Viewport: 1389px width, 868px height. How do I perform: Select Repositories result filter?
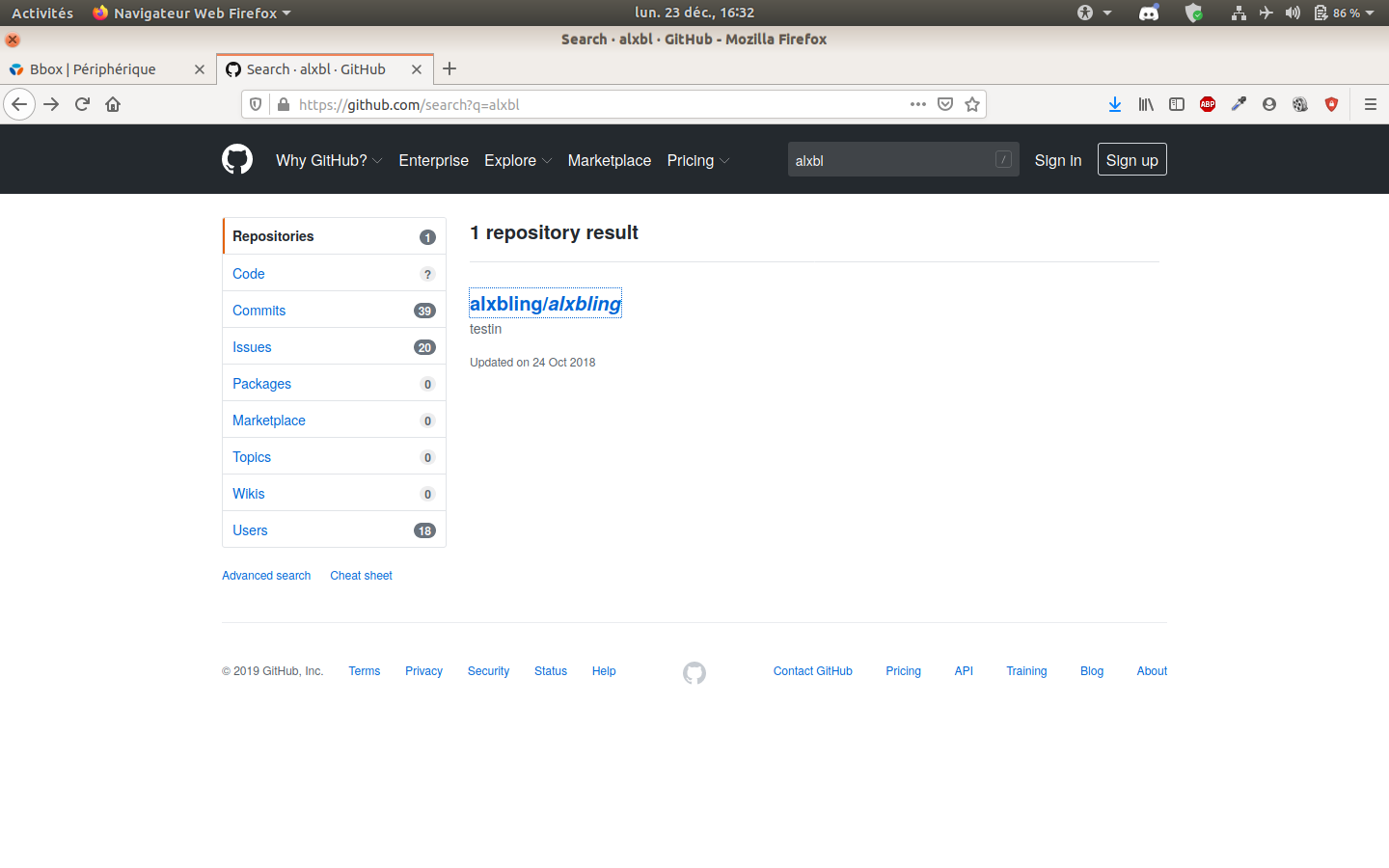click(334, 236)
